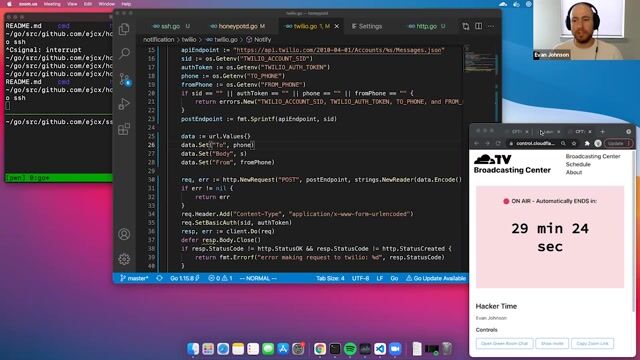Click the Tab Size: 4 status item
This screenshot has height=360, width=640.
tap(330, 278)
